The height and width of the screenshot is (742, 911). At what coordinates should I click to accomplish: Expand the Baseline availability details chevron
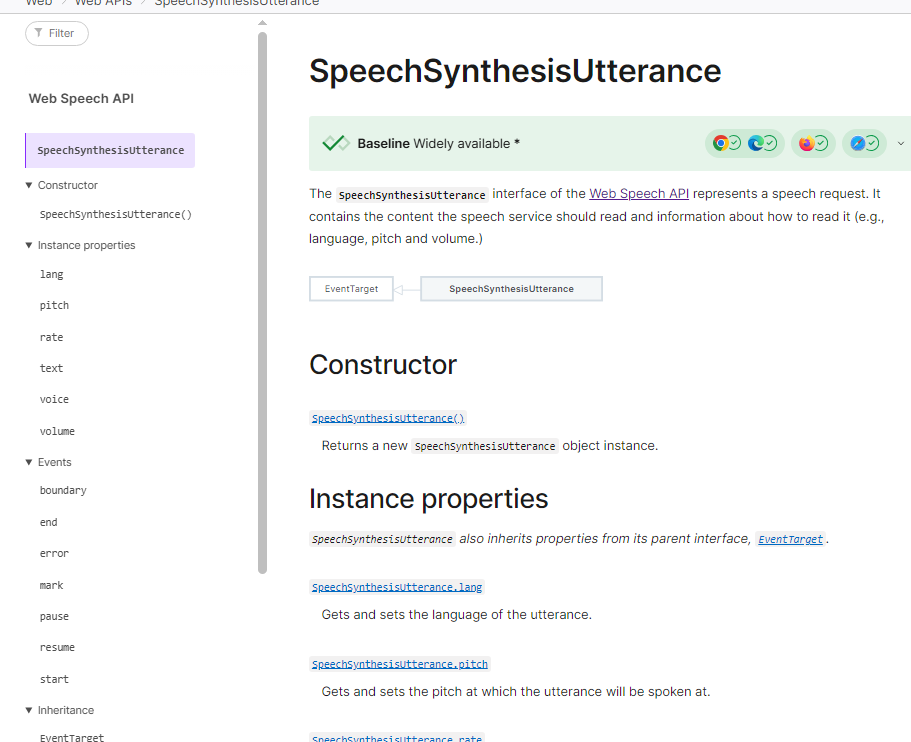(x=900, y=143)
